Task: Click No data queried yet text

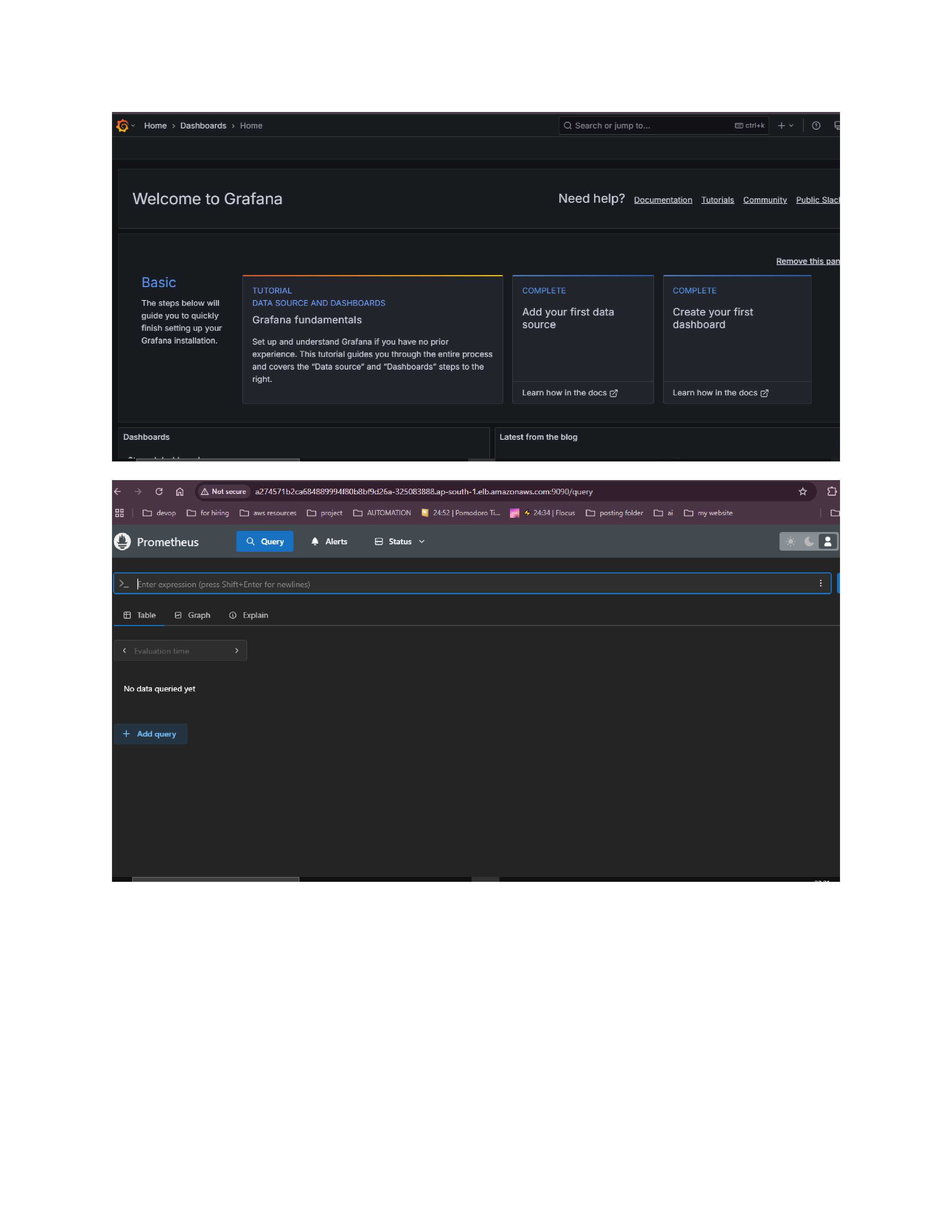Action: tap(160, 689)
